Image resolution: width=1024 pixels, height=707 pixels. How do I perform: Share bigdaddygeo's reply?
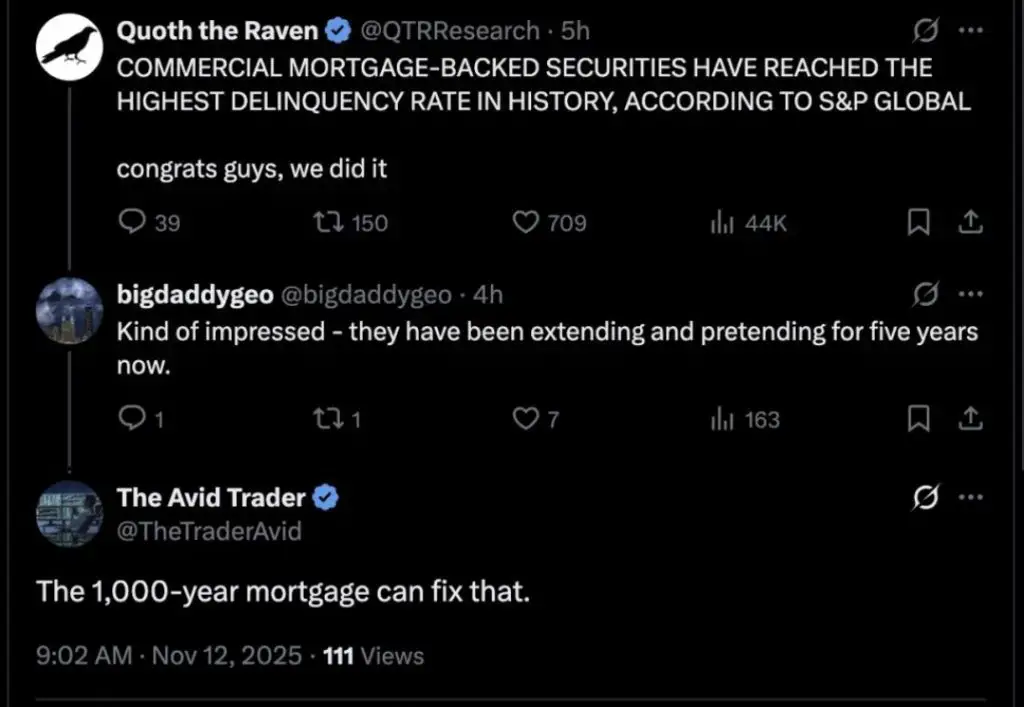click(x=968, y=420)
